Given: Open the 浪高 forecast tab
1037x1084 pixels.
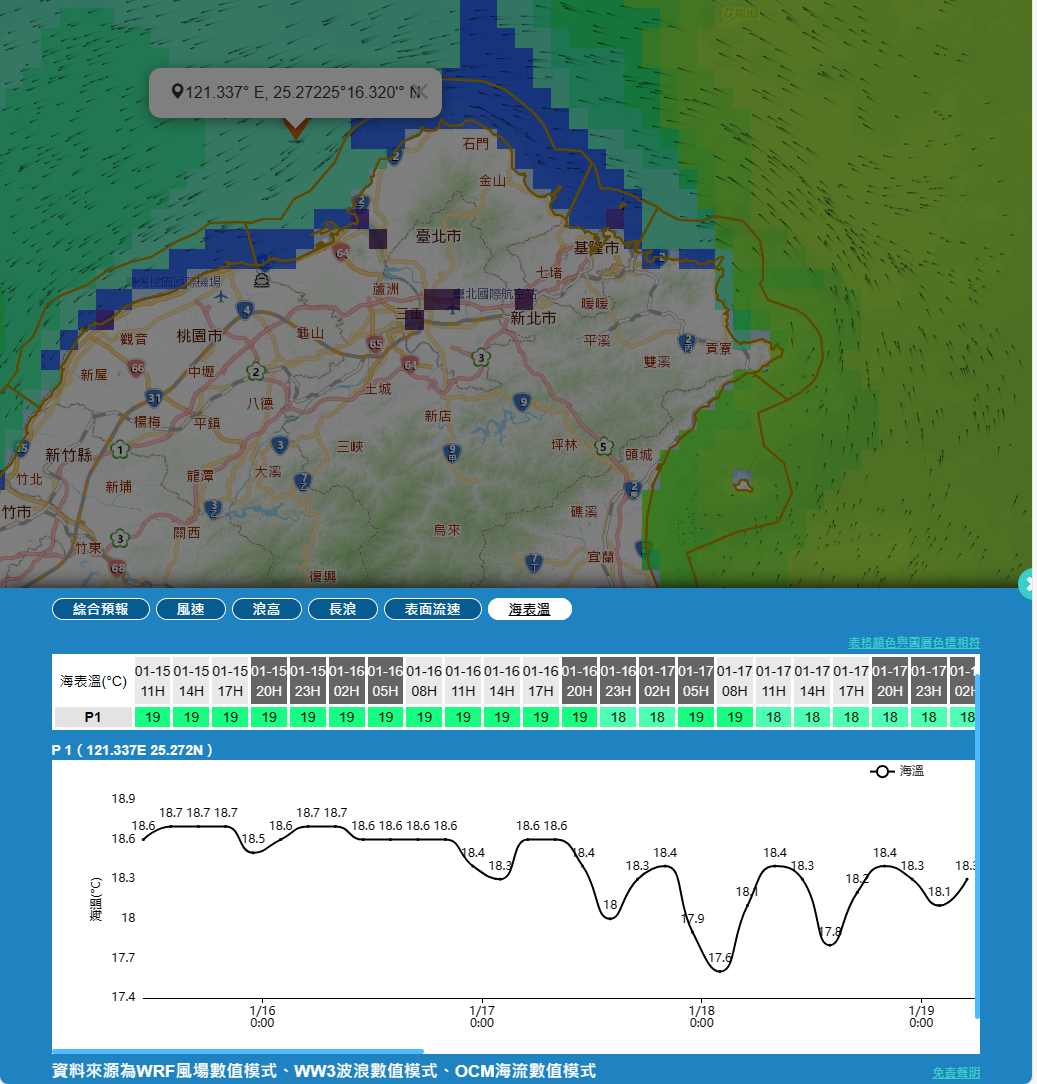Looking at the screenshot, I should 266,609.
